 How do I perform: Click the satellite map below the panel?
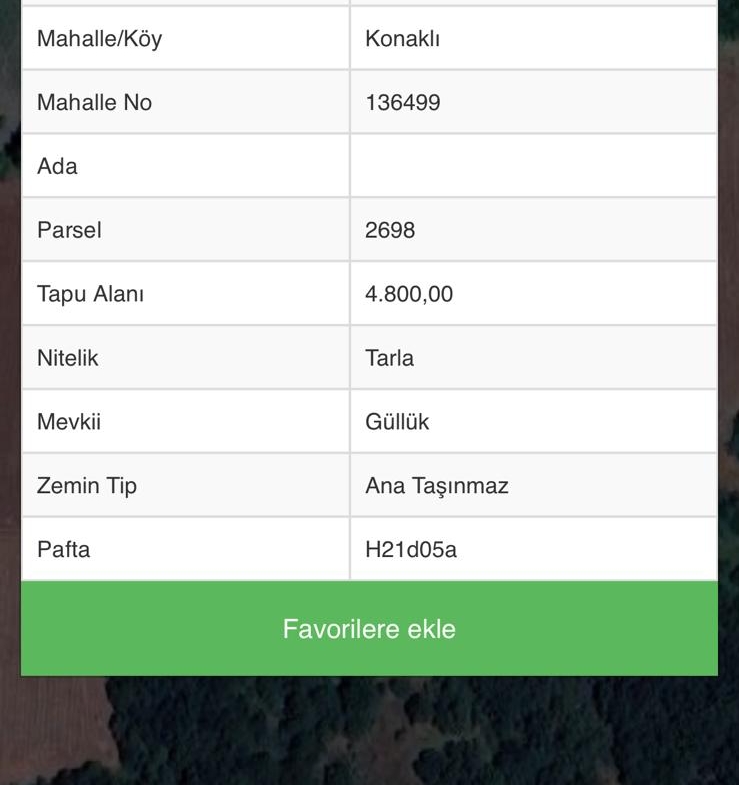point(369,732)
